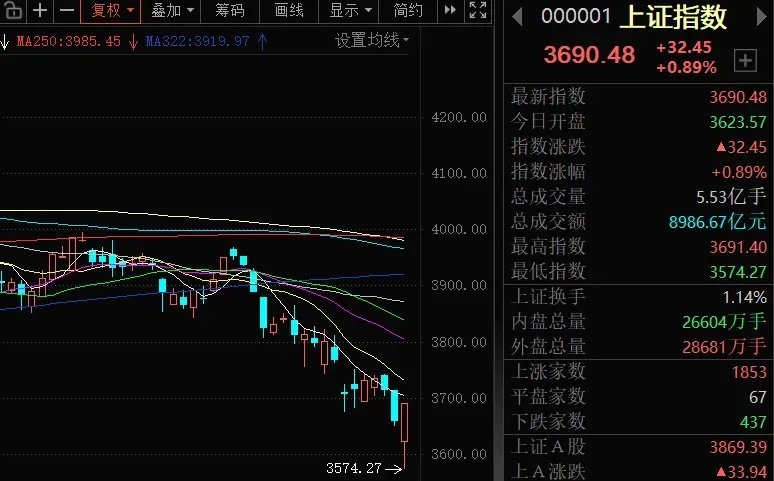
Task: Click the 简约 mode button
Action: (408, 10)
